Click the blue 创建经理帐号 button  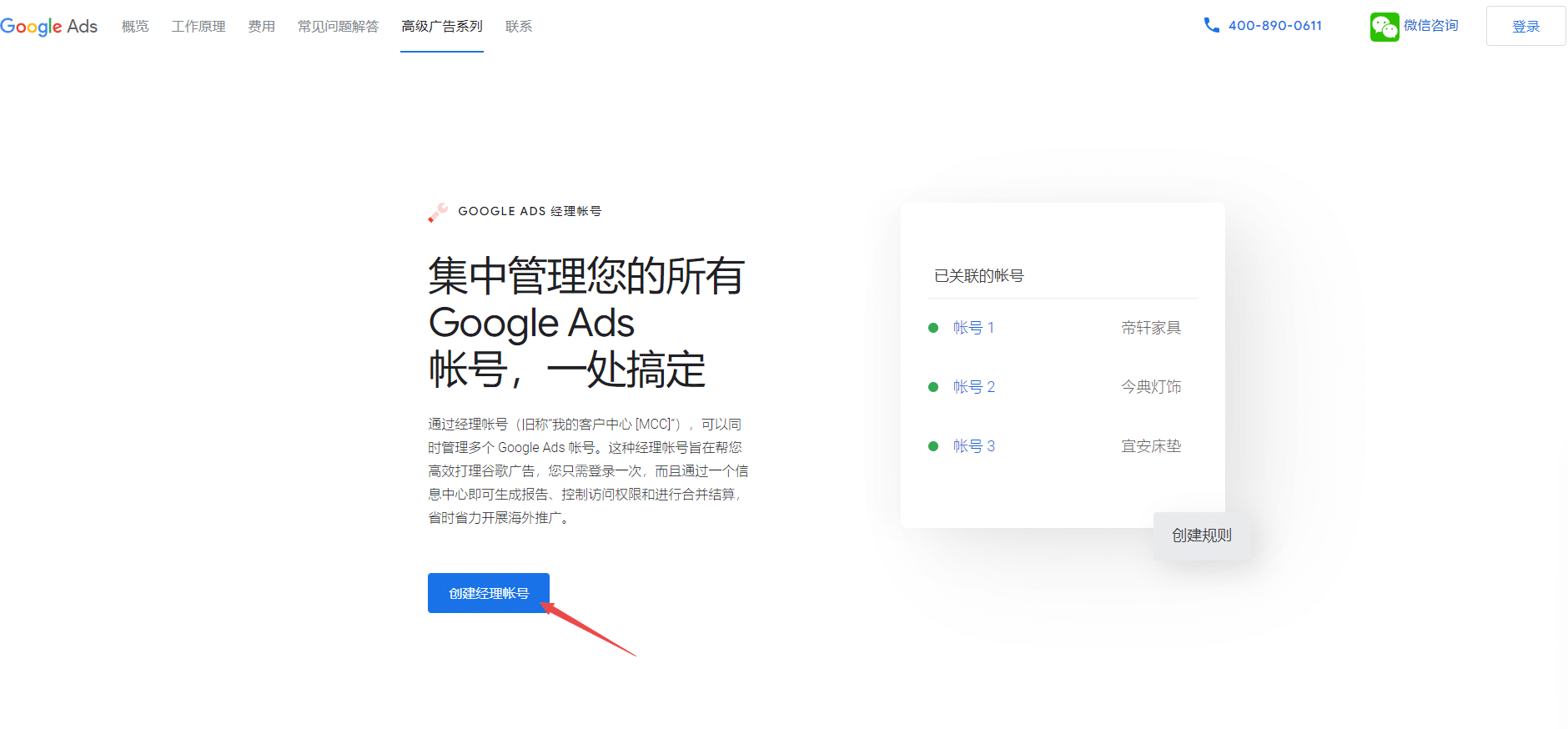click(489, 593)
